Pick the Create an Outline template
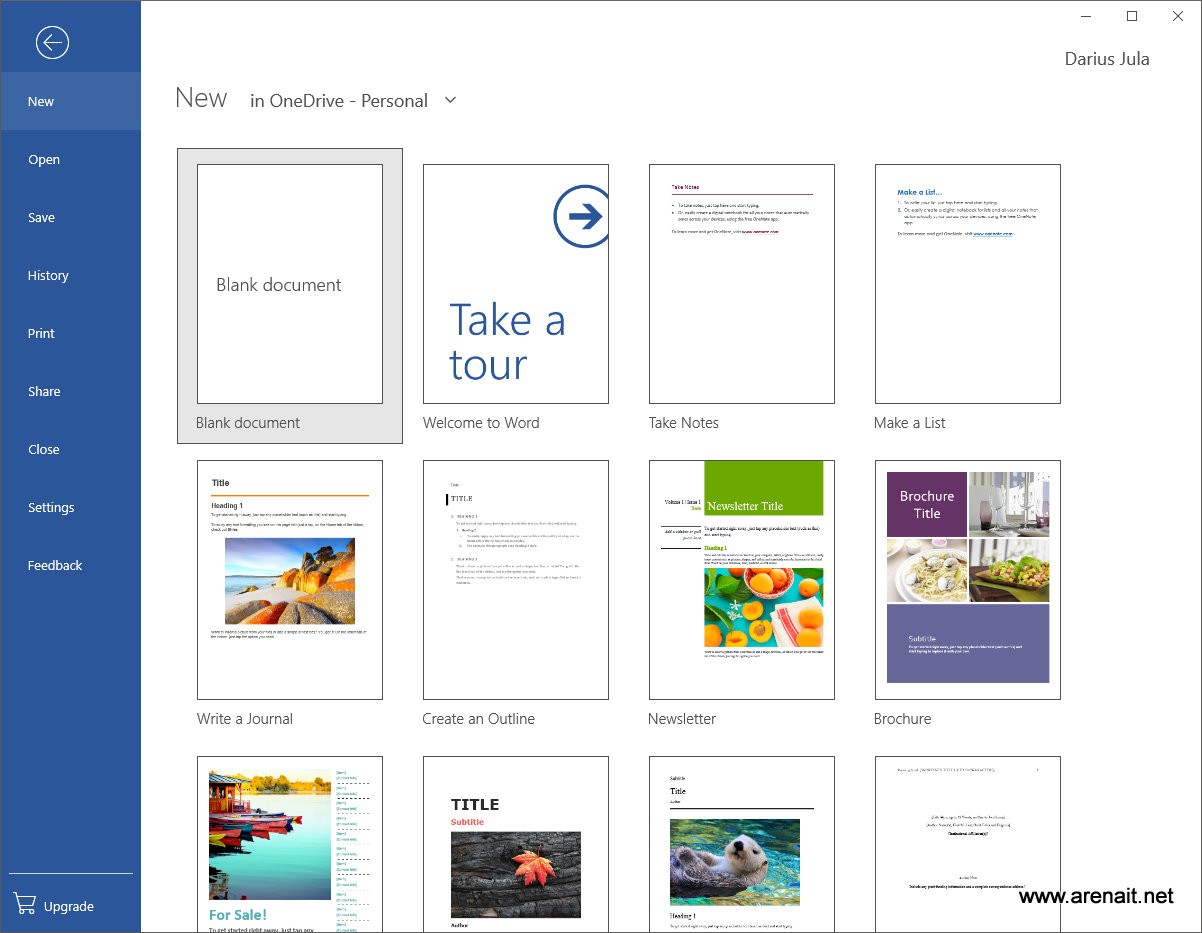This screenshot has height=933, width=1202. [515, 580]
